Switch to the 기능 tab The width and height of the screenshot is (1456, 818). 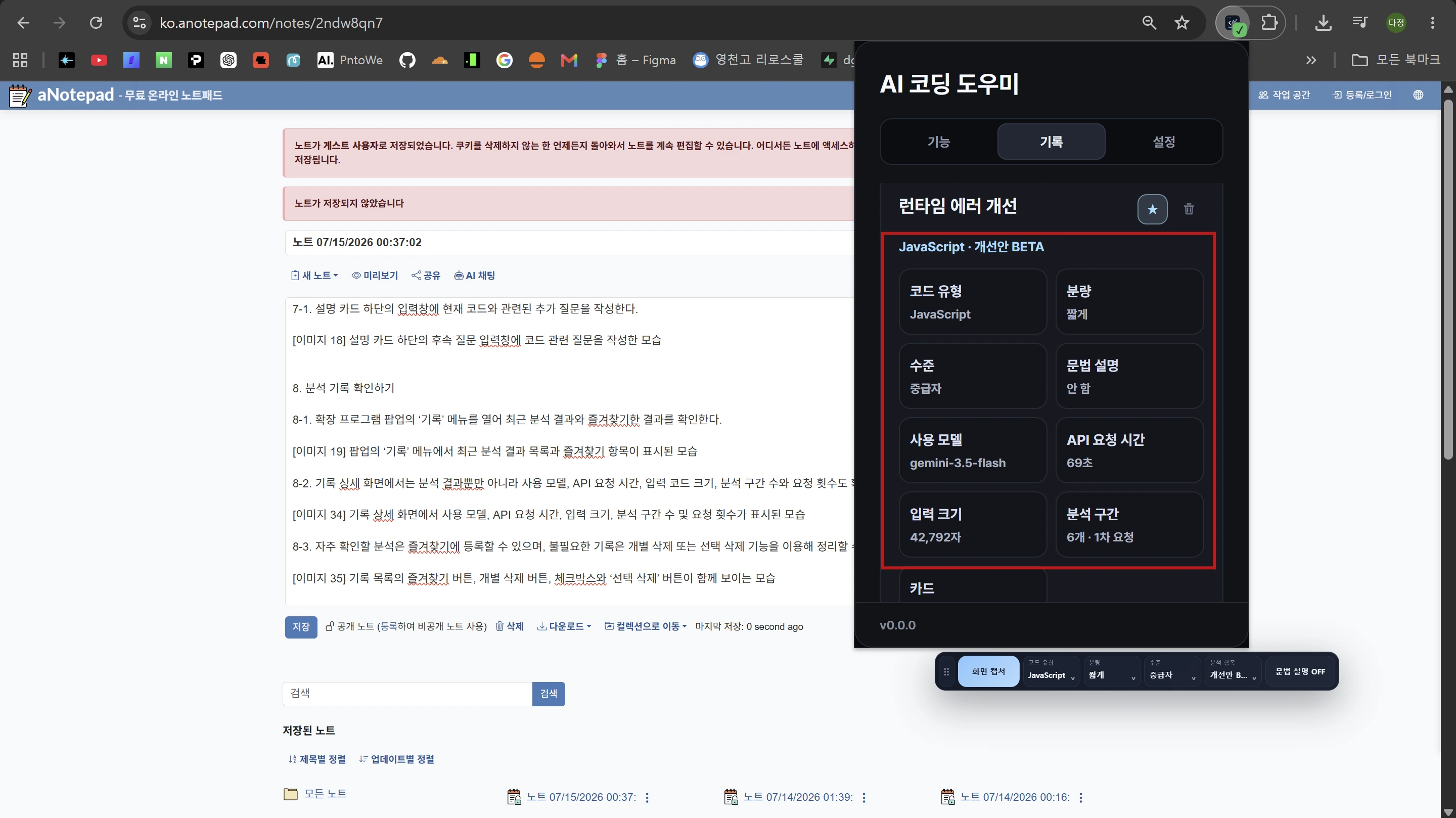point(939,142)
